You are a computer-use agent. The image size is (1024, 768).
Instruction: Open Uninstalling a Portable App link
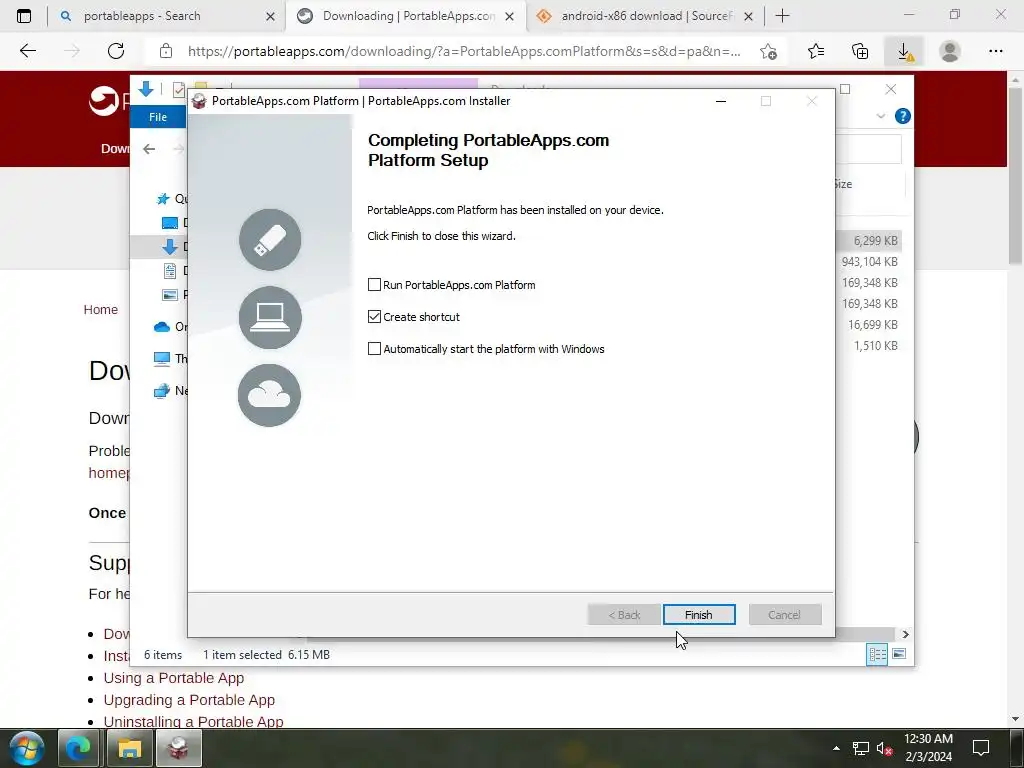[x=193, y=722]
